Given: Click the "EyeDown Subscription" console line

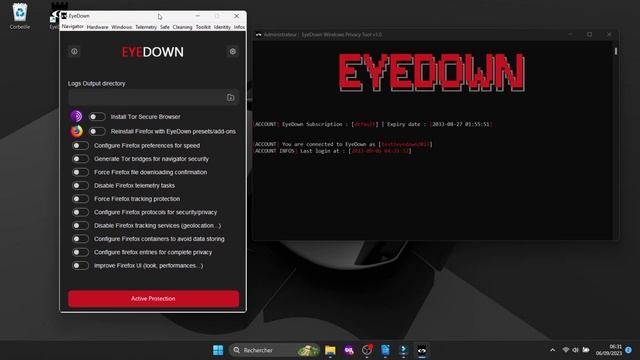Looking at the screenshot, I should (x=373, y=124).
